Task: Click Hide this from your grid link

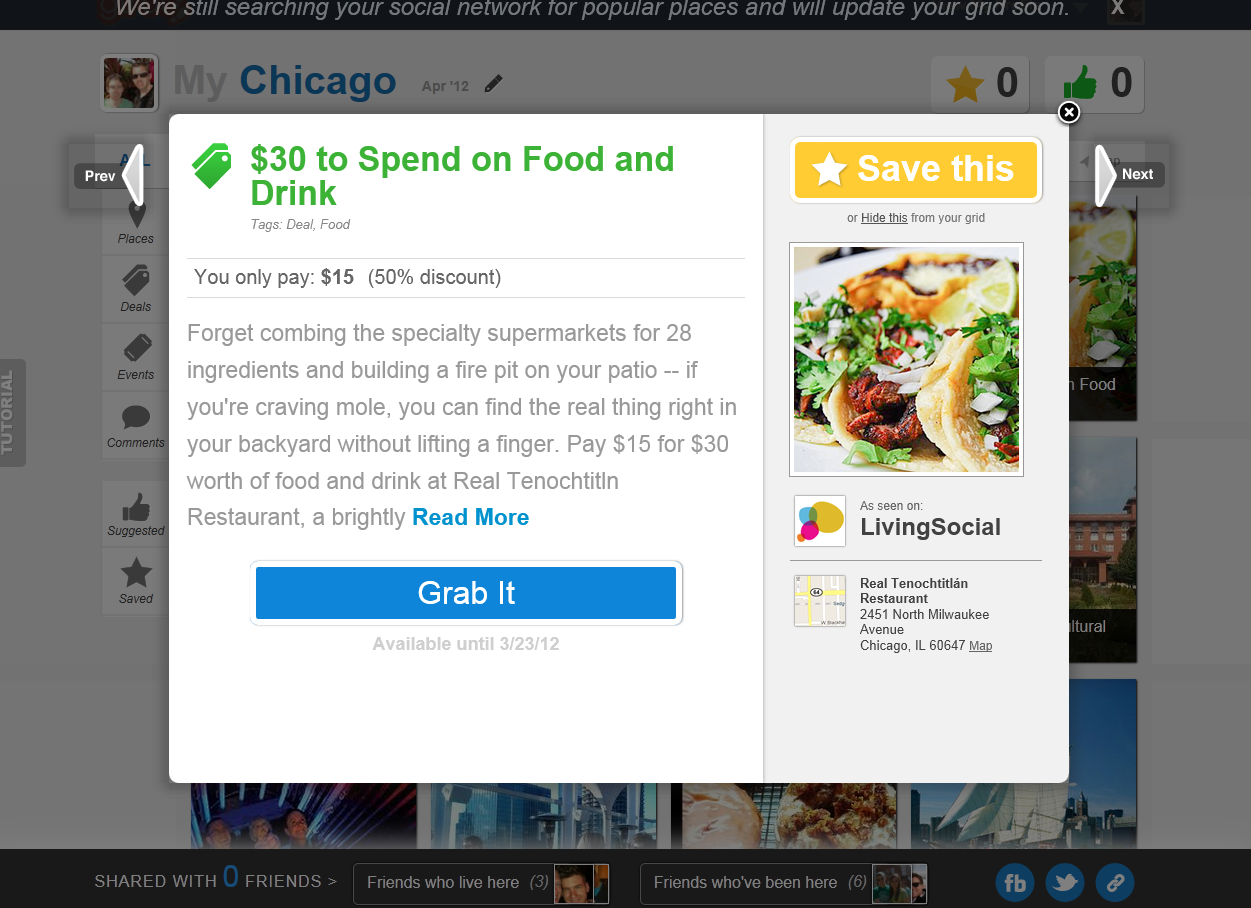Action: click(884, 218)
